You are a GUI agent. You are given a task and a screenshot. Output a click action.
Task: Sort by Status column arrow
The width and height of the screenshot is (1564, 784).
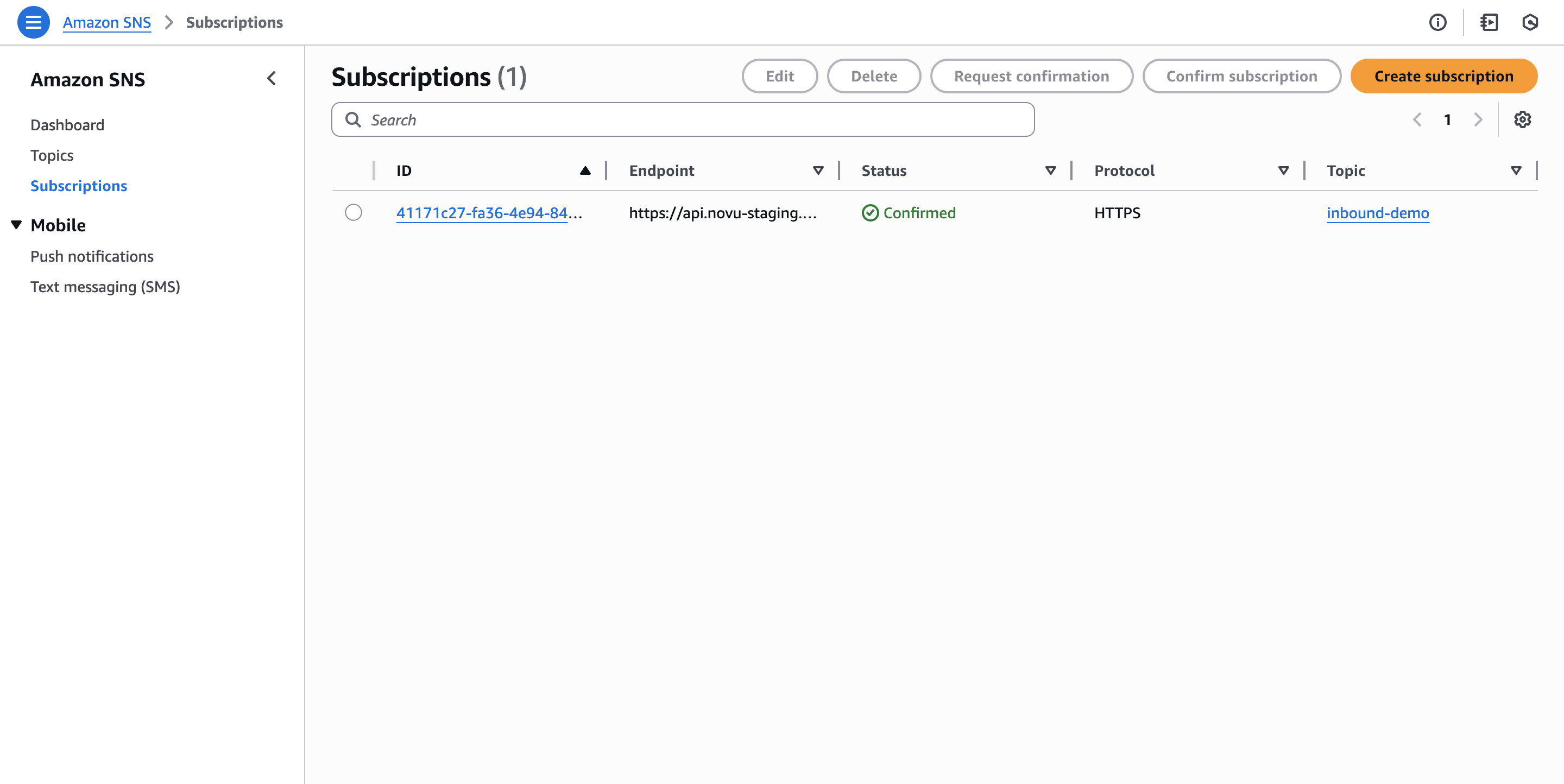1050,170
